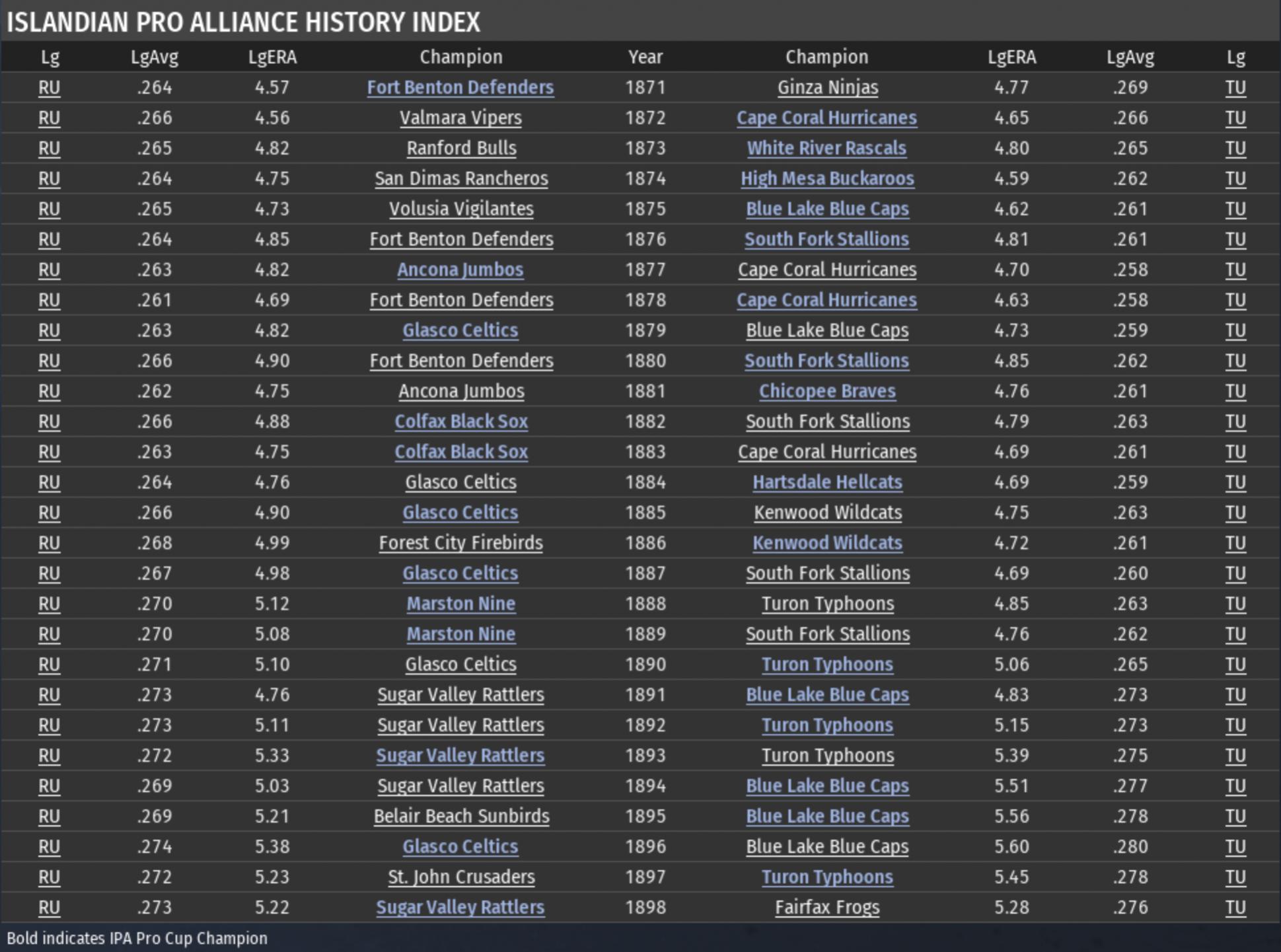1281x952 pixels.
Task: Open the 1872 Valmara Vipers team link
Action: click(x=460, y=118)
